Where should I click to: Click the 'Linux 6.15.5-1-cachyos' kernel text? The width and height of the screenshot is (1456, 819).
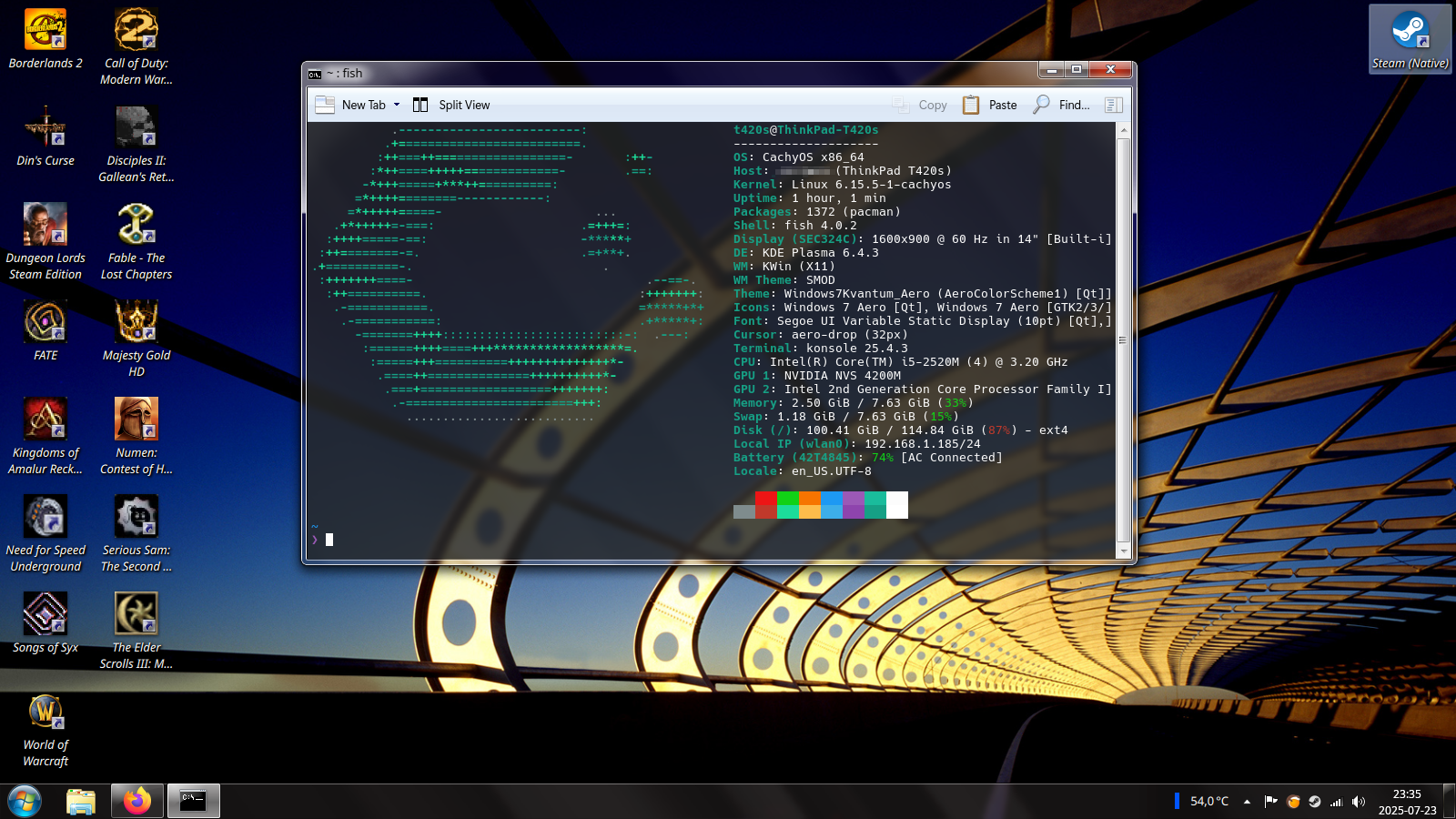coord(872,185)
